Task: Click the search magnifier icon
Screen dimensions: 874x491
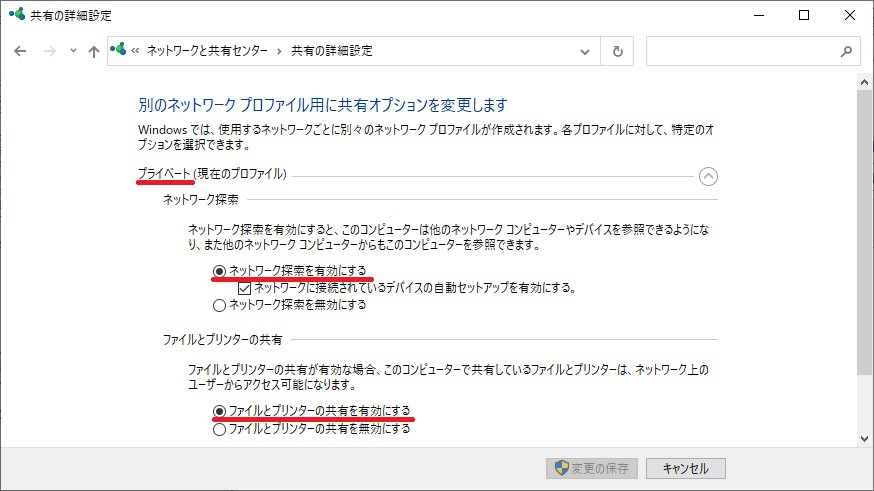Action: [845, 51]
